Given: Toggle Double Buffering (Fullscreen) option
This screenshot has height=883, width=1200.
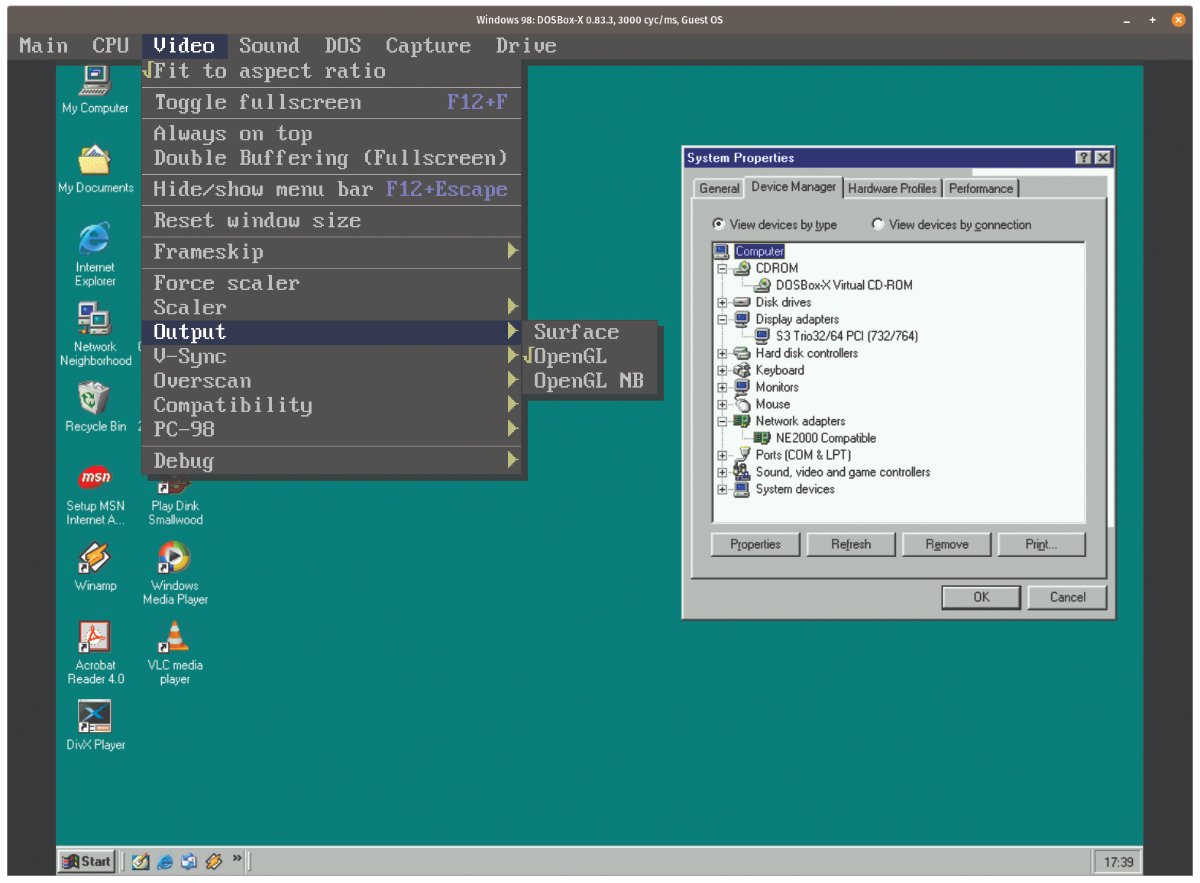Looking at the screenshot, I should pyautogui.click(x=331, y=158).
